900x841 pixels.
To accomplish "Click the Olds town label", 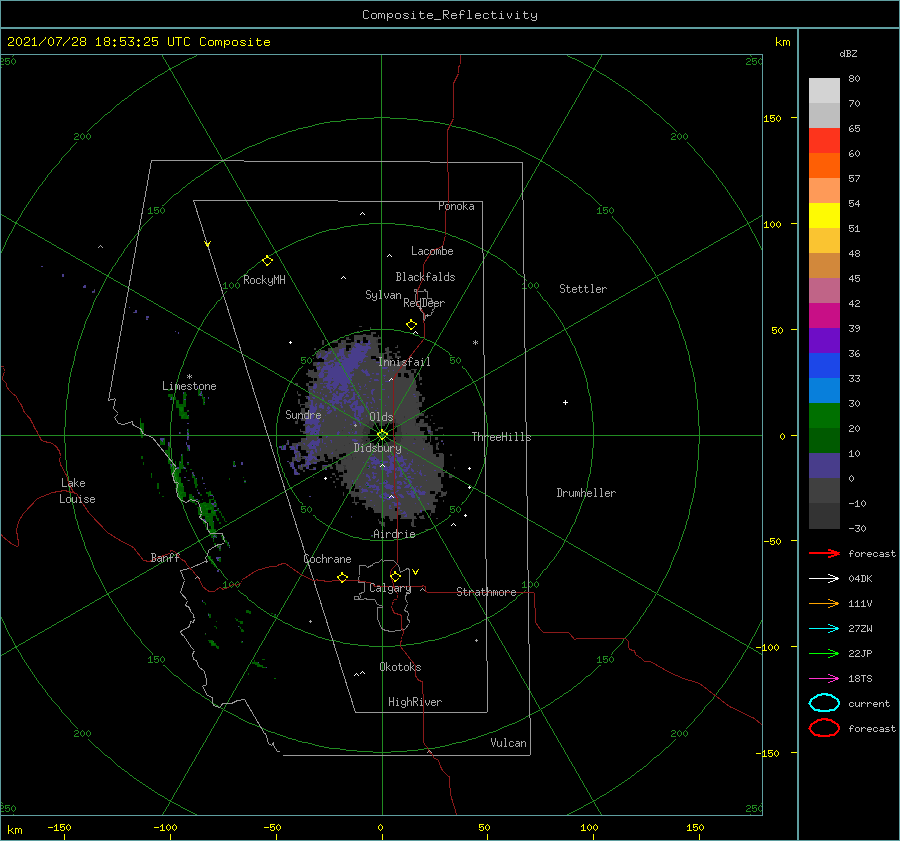I will click(x=381, y=417).
